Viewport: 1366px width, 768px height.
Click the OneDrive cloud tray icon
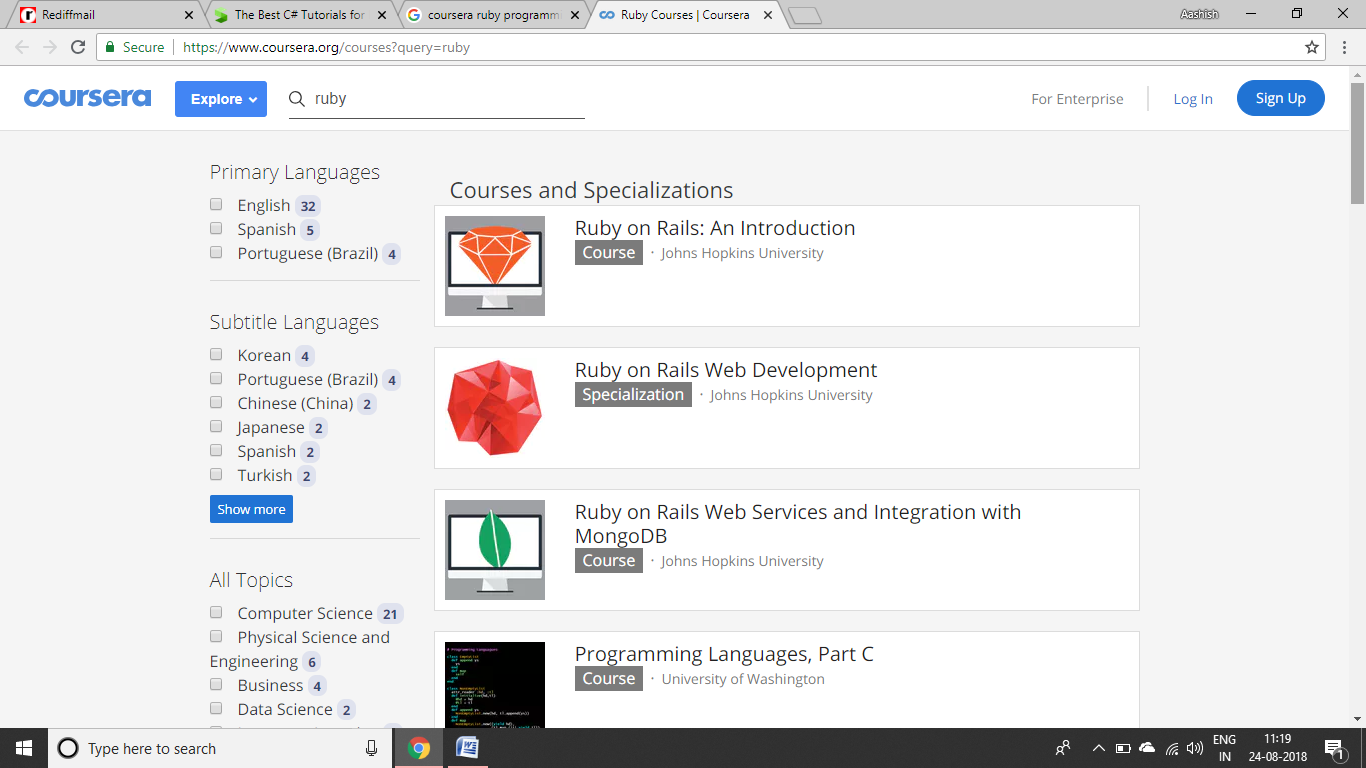(x=1147, y=748)
